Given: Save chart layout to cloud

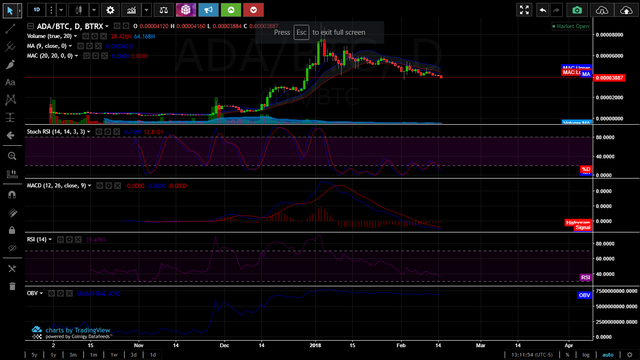Looking at the screenshot, I should pyautogui.click(x=626, y=10).
